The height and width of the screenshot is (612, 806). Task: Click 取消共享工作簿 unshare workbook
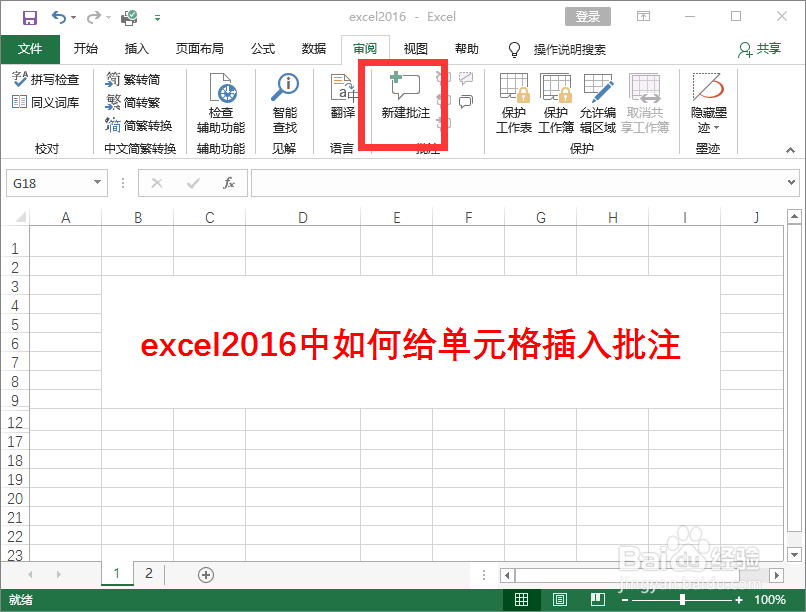[x=645, y=103]
